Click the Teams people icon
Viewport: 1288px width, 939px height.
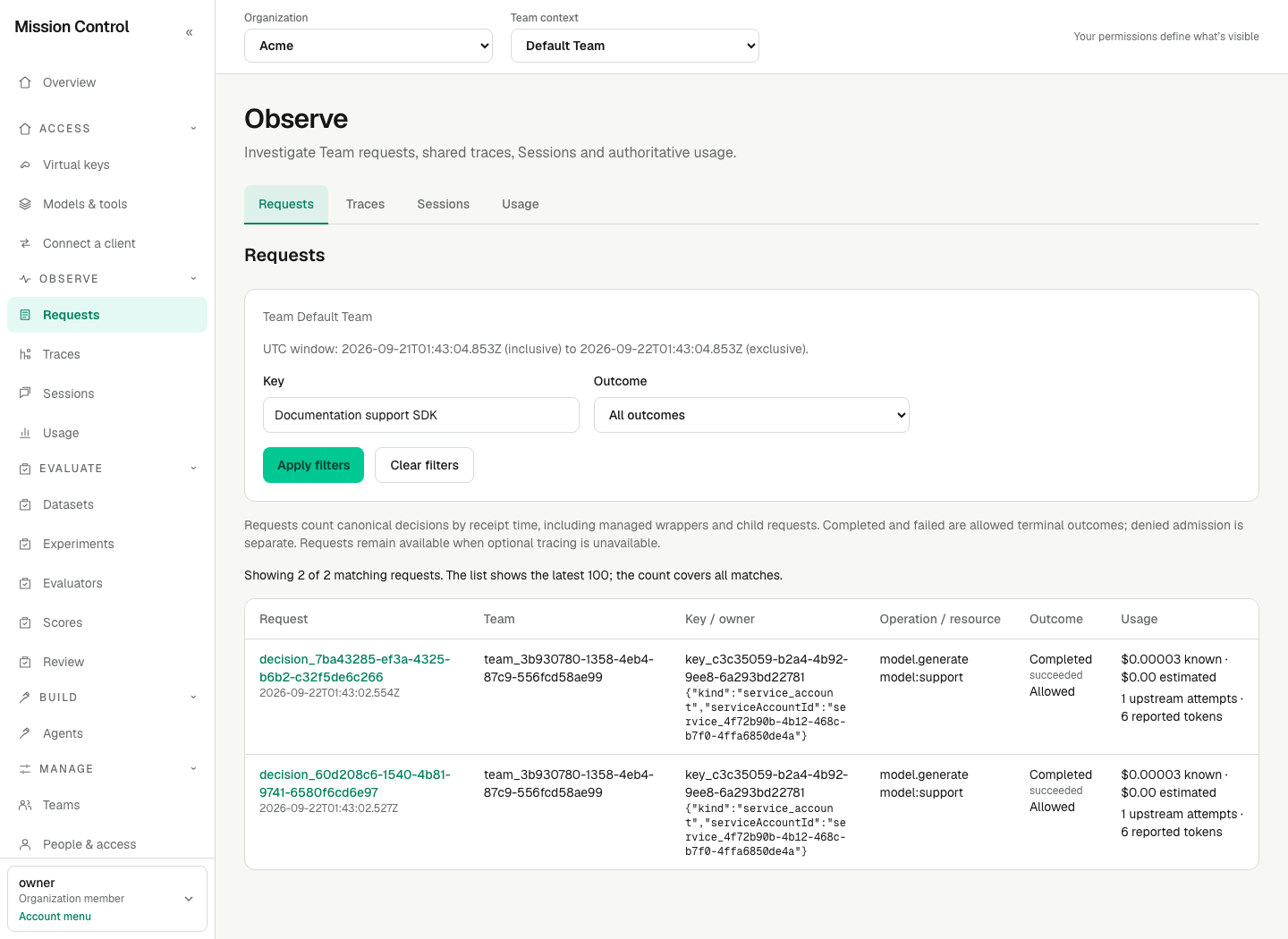point(25,805)
